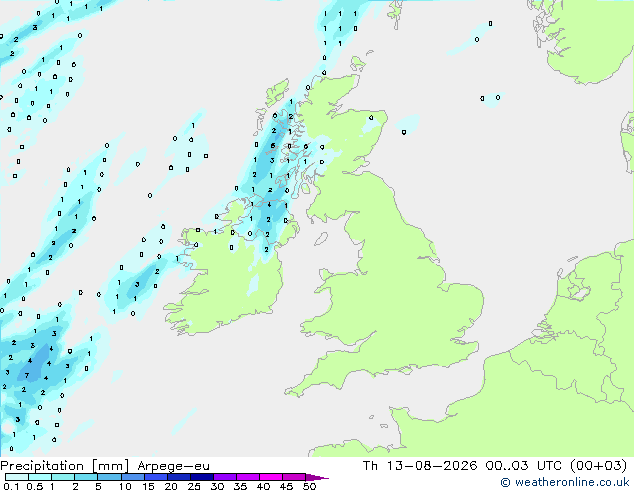Viewport: 634px width, 490px height.
Task: Click the legend label '35'
Action: (240, 486)
